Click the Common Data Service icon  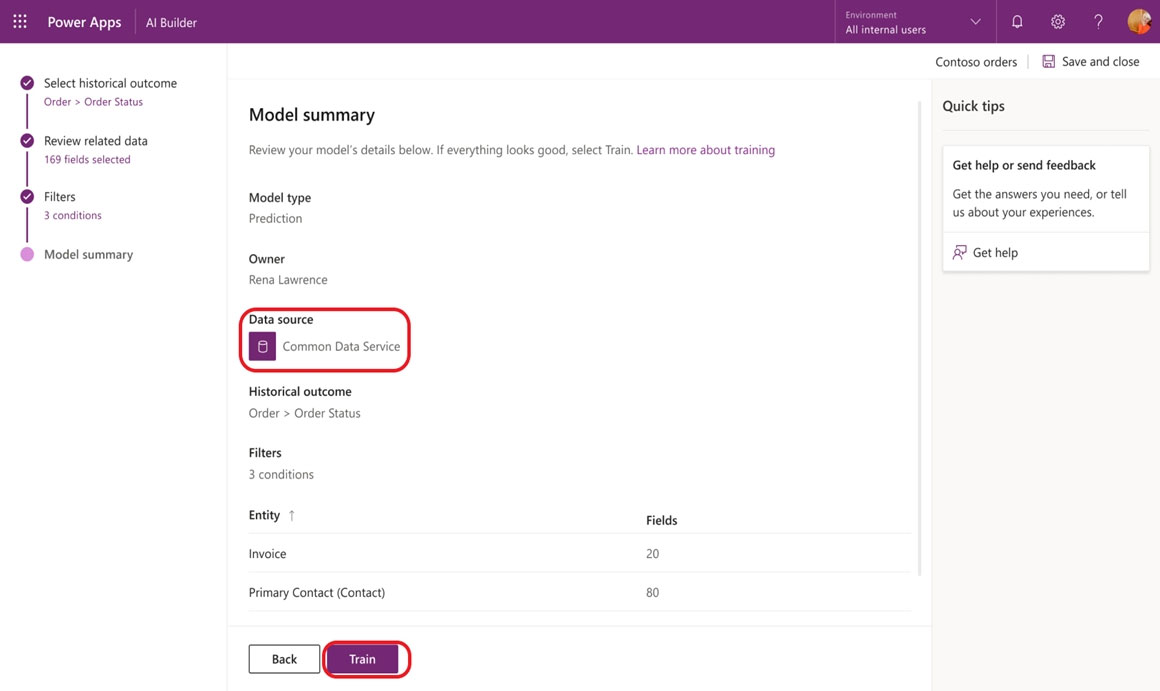point(262,346)
